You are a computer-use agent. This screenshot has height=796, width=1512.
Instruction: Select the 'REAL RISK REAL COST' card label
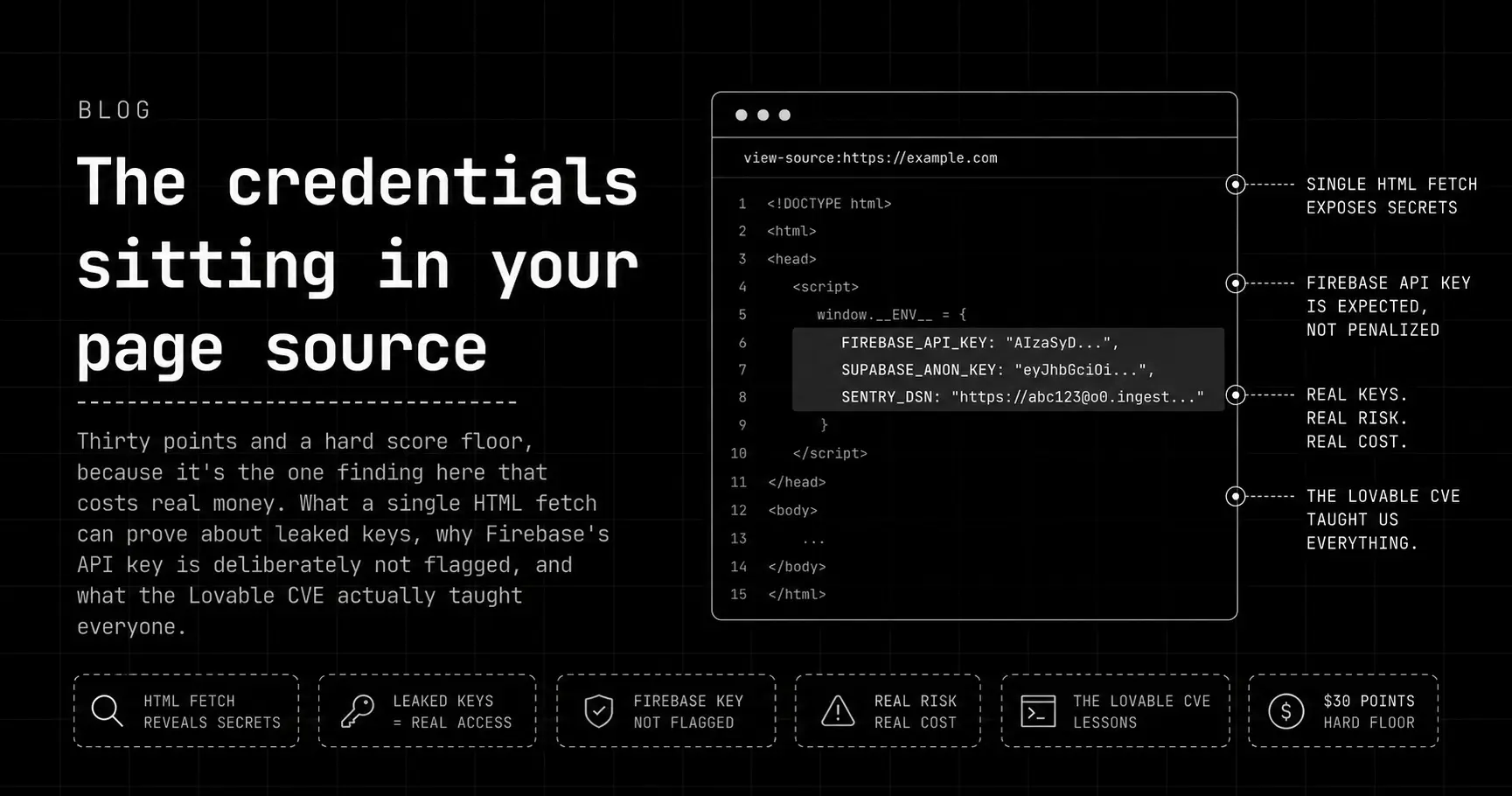coord(916,712)
